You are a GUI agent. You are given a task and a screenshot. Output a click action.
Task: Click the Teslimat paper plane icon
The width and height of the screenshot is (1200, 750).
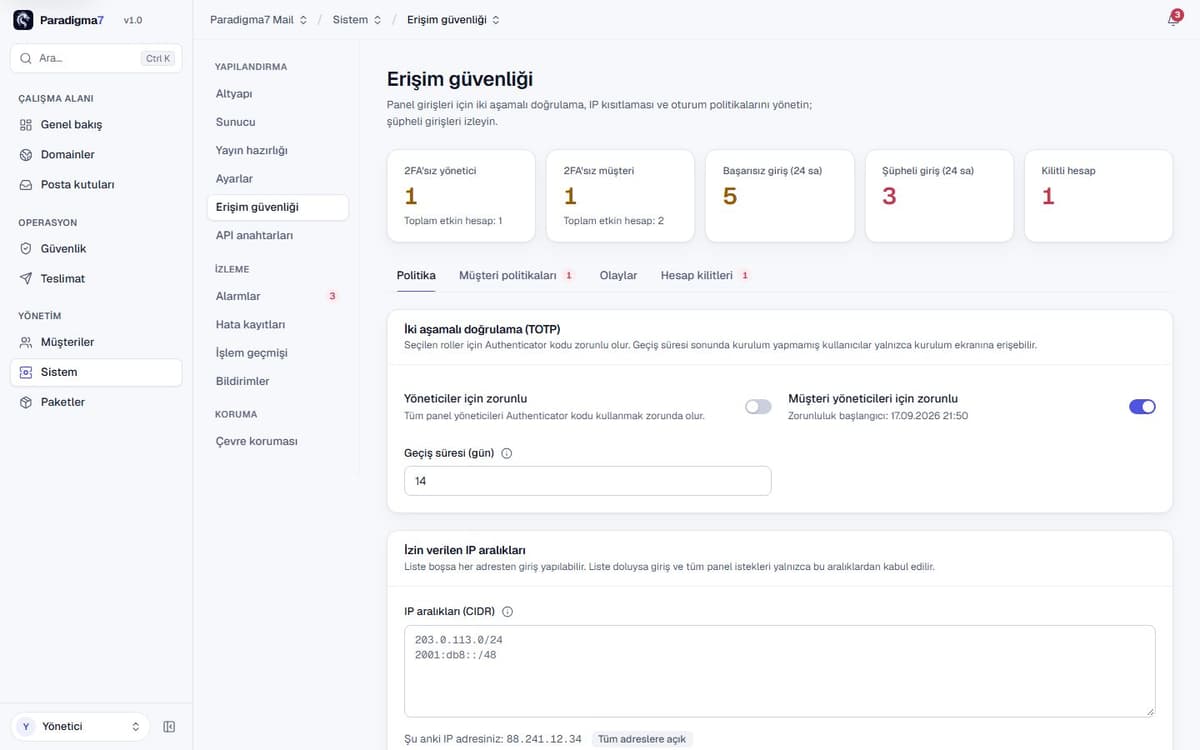(x=26, y=279)
